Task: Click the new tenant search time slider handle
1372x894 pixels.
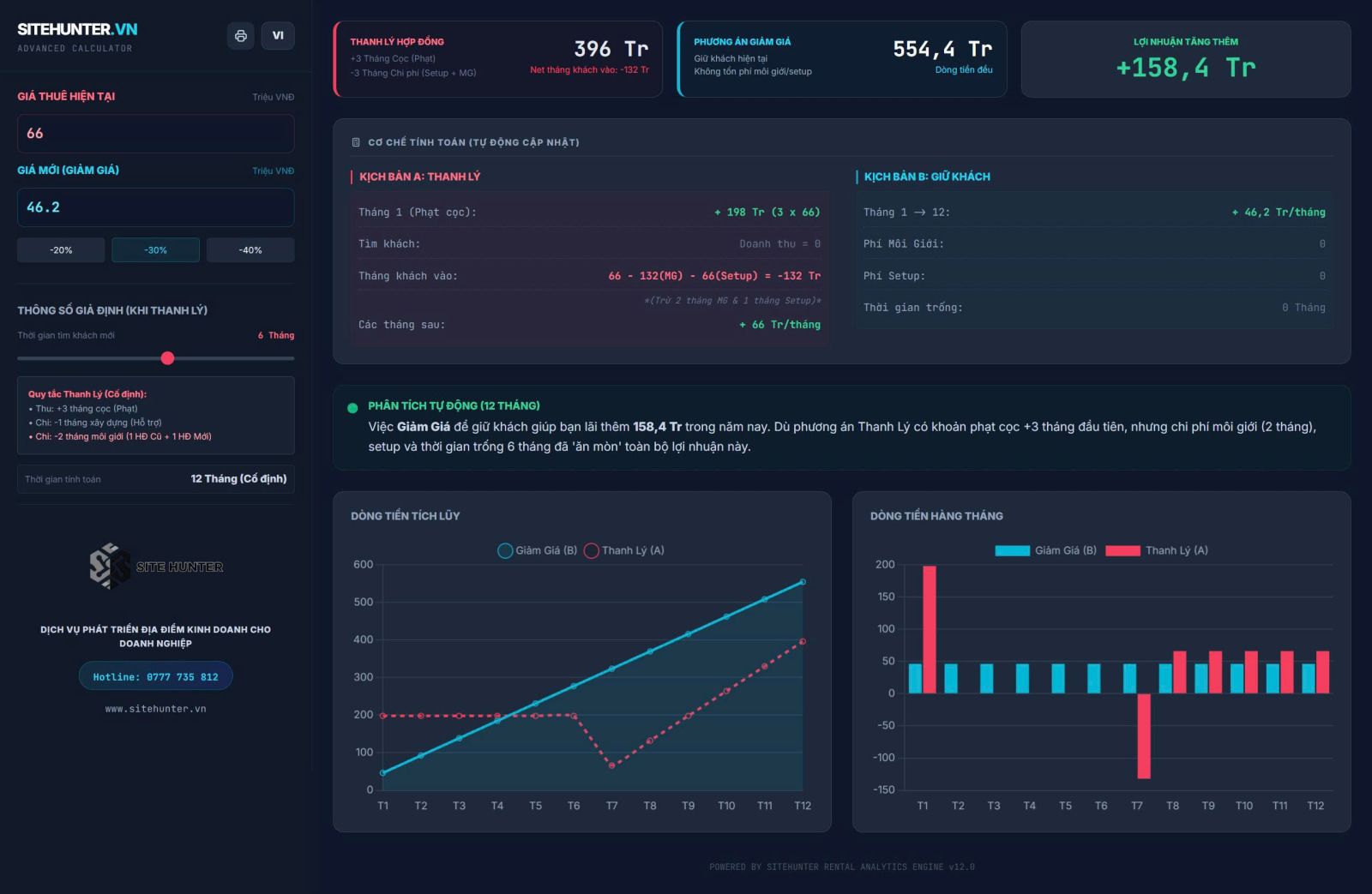Action: click(168, 358)
